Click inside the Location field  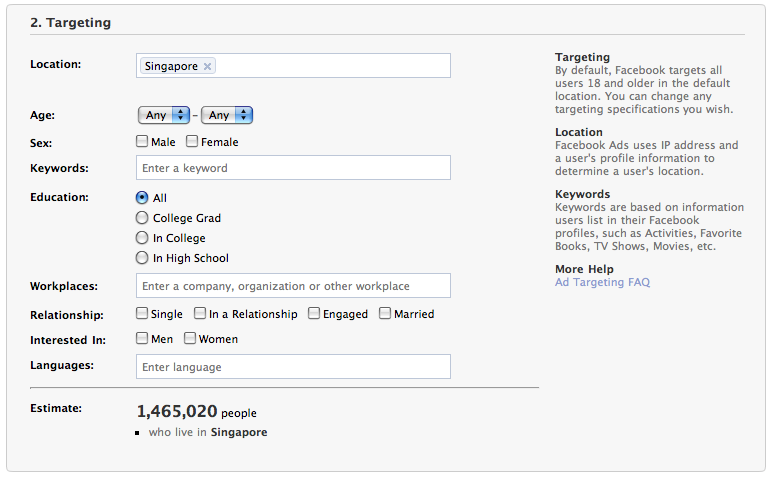tap(330, 66)
